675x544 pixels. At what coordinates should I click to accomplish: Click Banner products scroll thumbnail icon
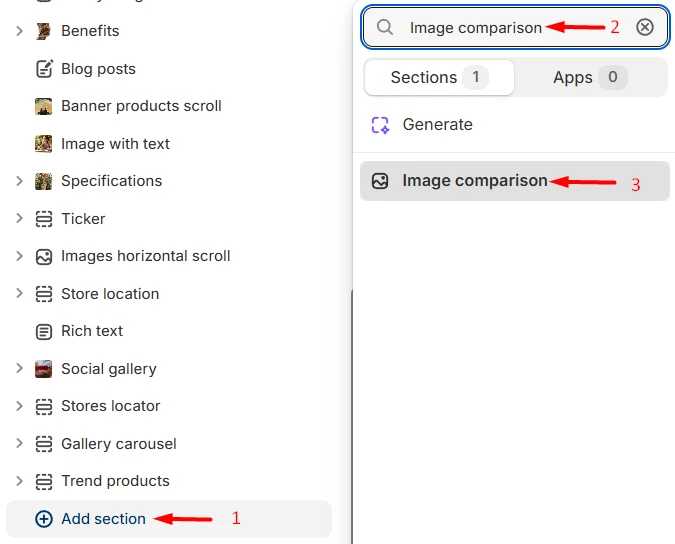(43, 106)
